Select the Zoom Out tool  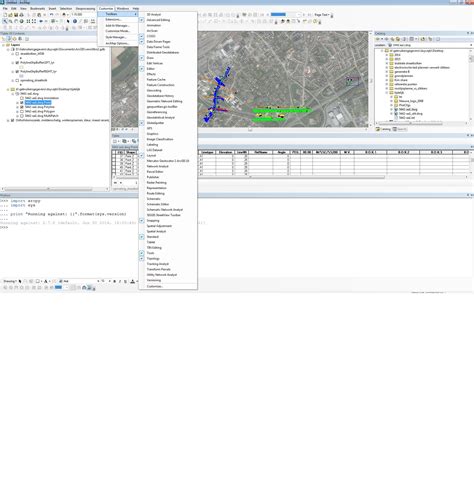coord(10,21)
